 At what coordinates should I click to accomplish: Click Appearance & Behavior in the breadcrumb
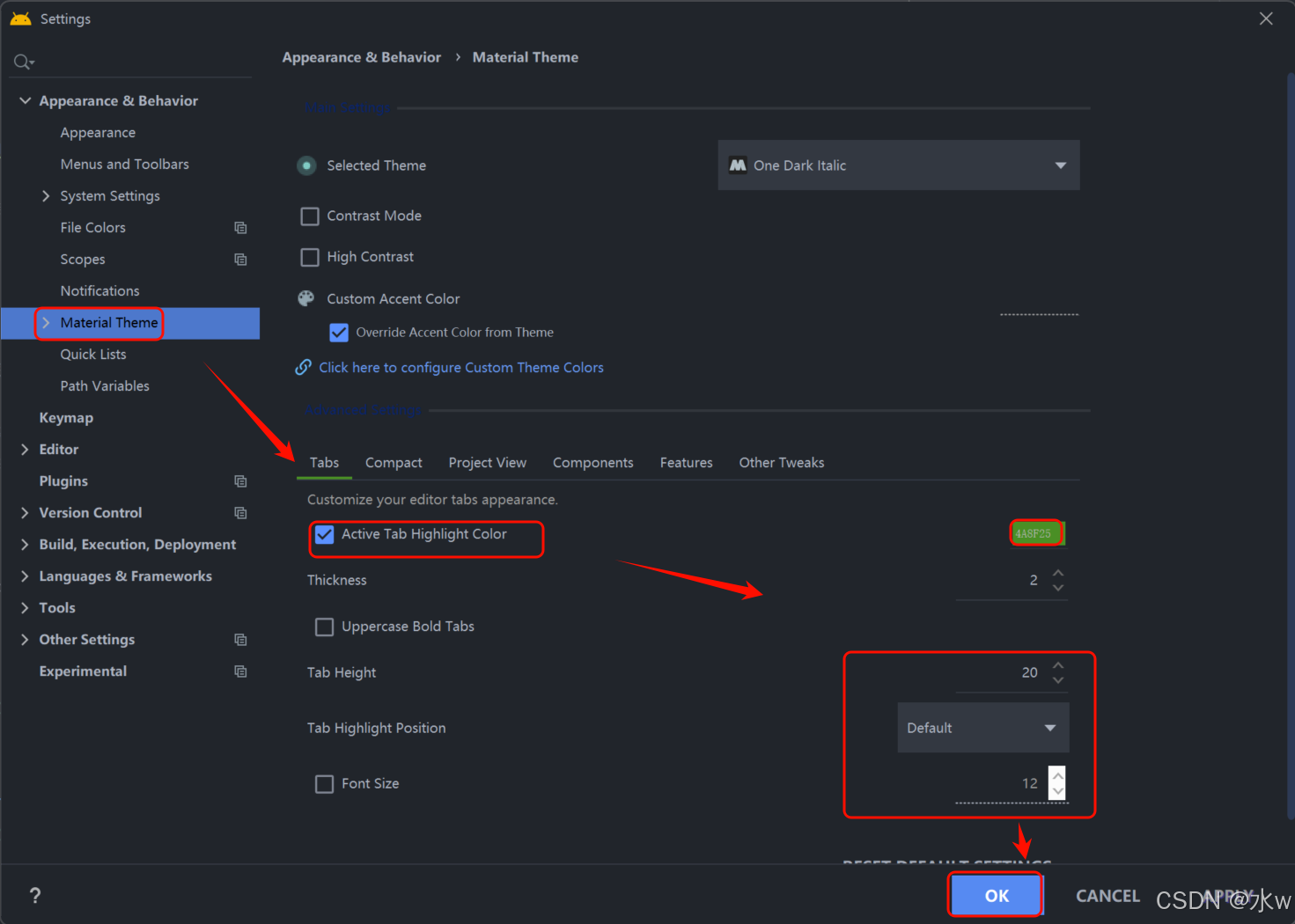click(362, 57)
